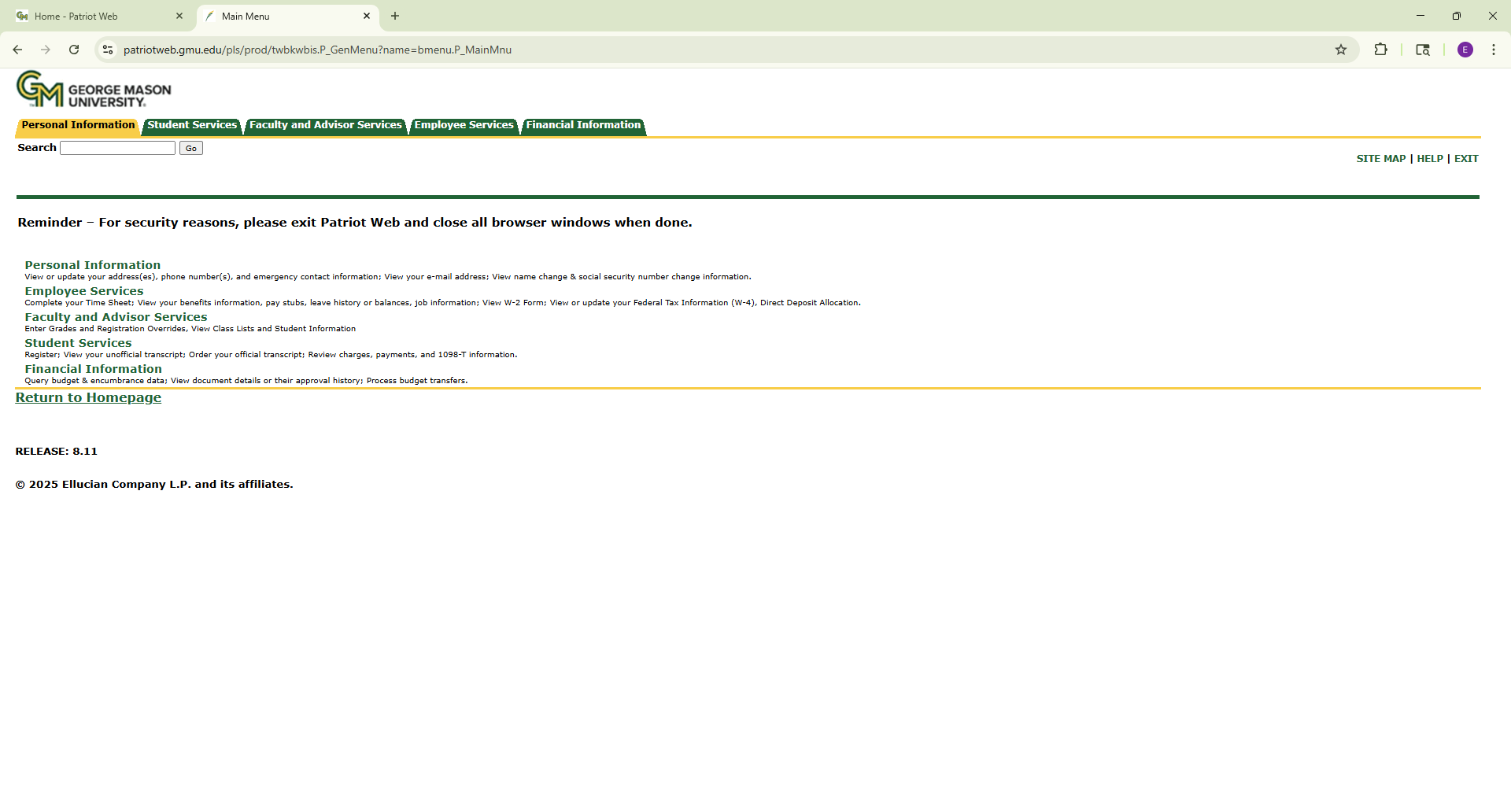Select the Employee Services menu tab
Screen dimensions: 1511x812
pos(464,126)
